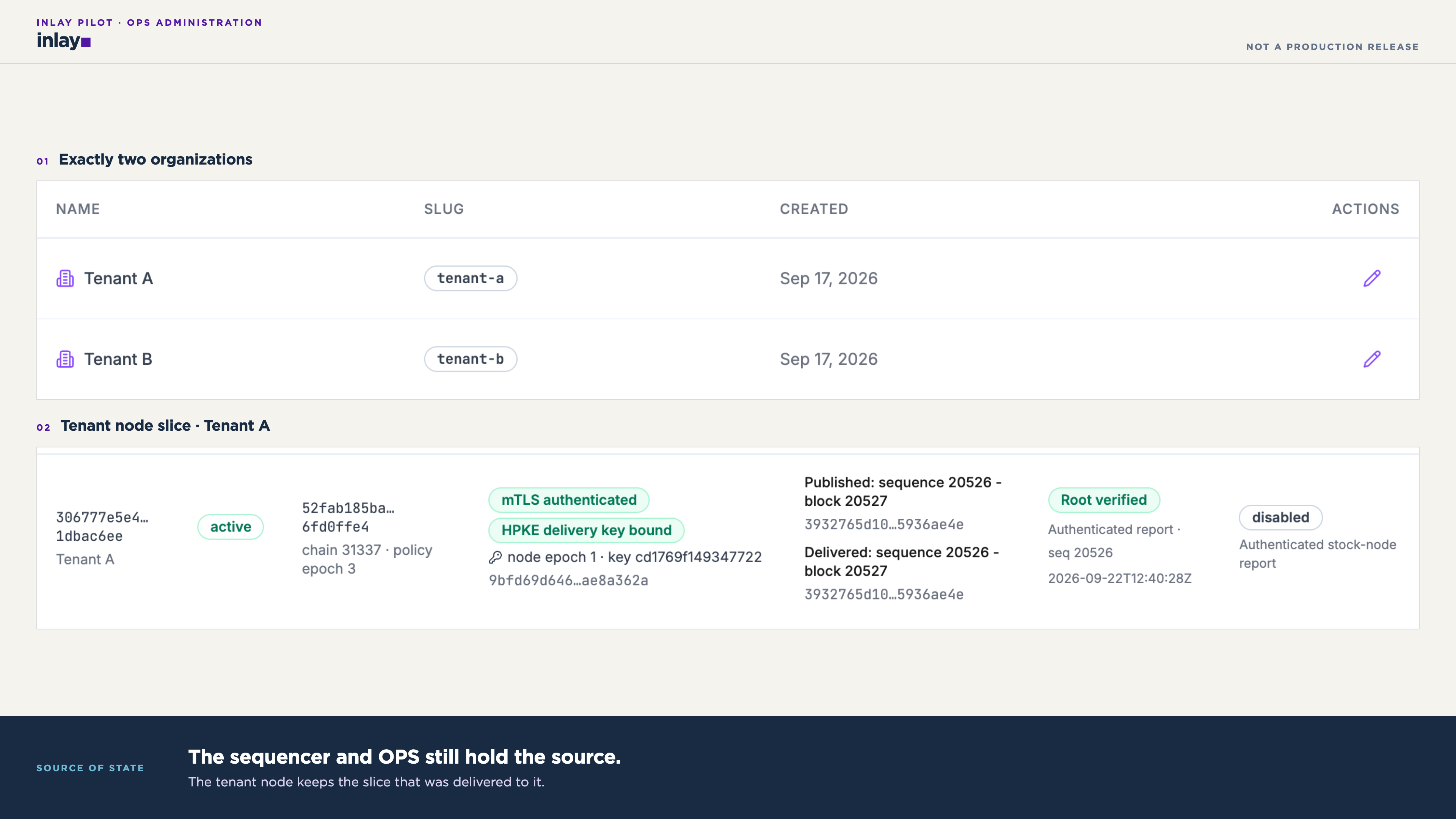Click 'The sequencer and OPS still hold the source.'
The width and height of the screenshot is (1456, 819).
[405, 758]
